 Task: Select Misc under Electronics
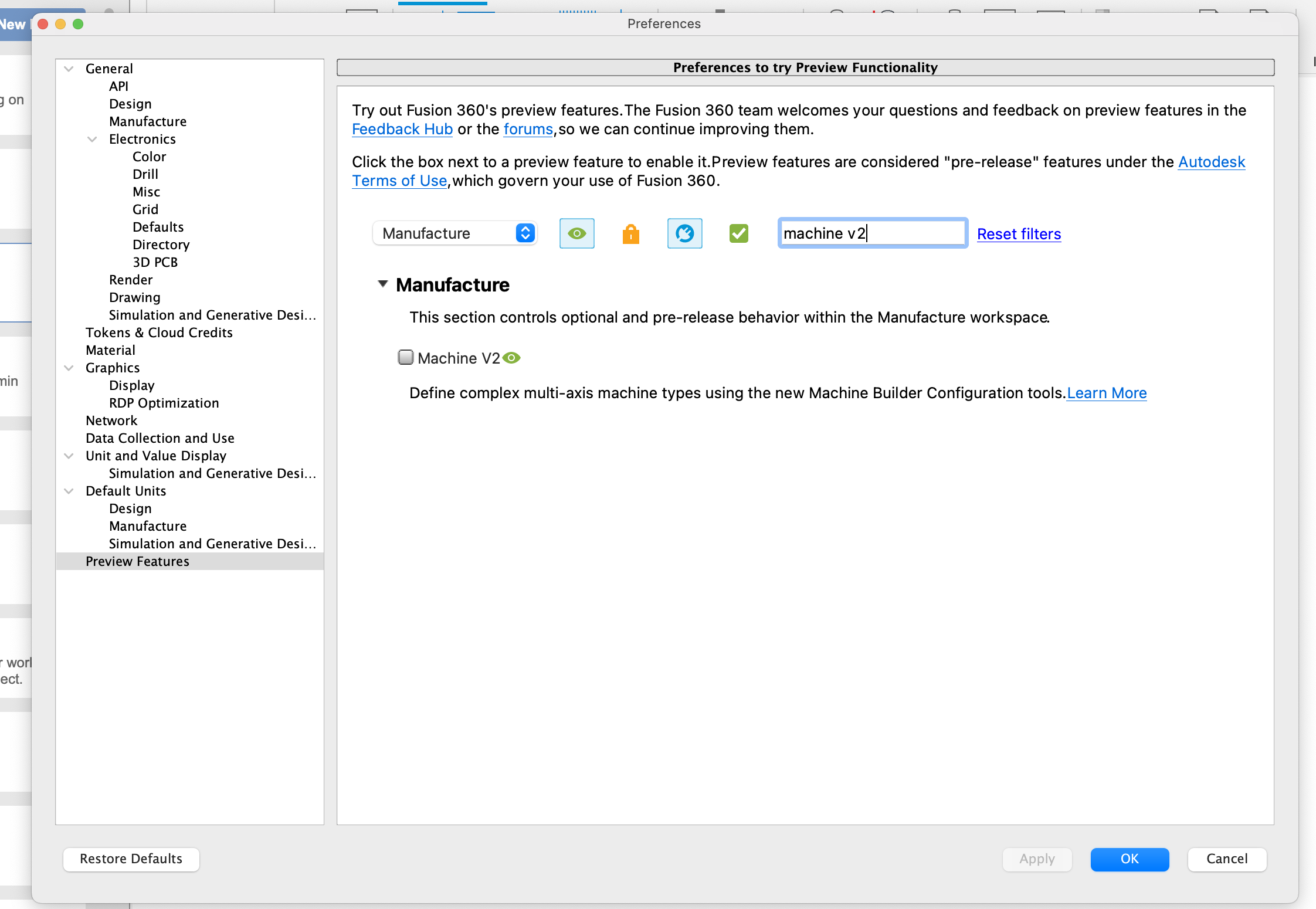146,192
